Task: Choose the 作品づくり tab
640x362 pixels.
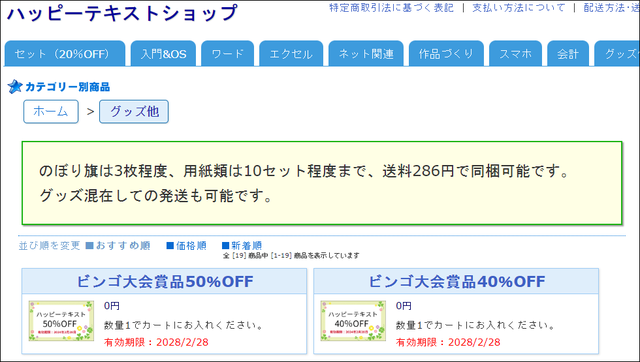Action: [446, 53]
